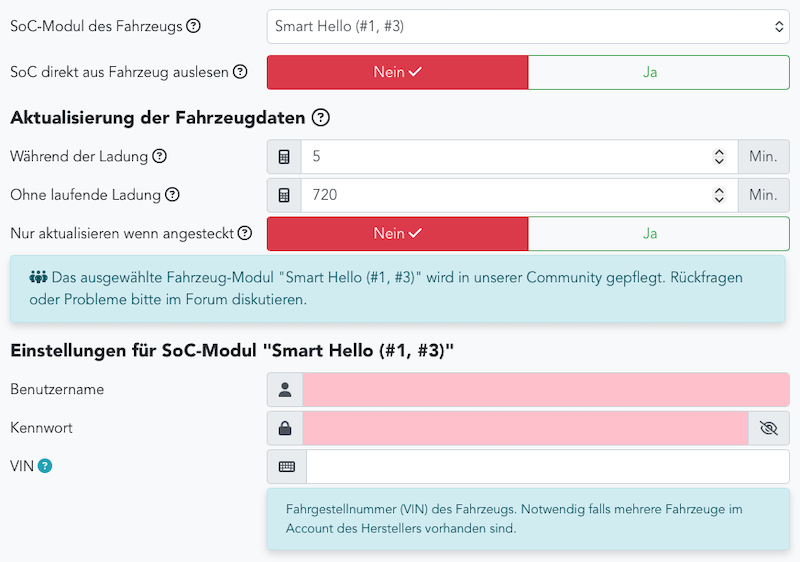Click help icon next to SoC direkt auslesen
Image resolution: width=800 pixels, height=562 pixels.
[240, 72]
